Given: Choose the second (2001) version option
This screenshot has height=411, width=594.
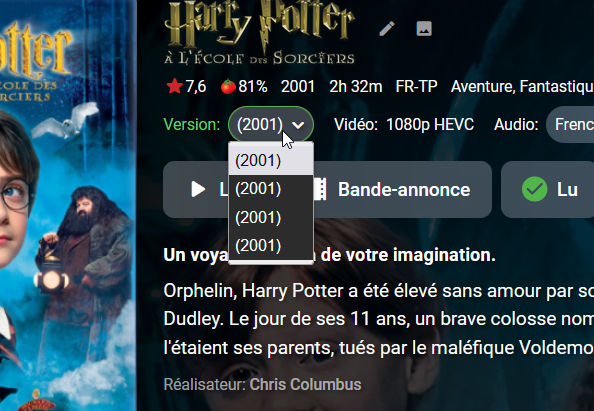Looking at the screenshot, I should coord(271,189).
